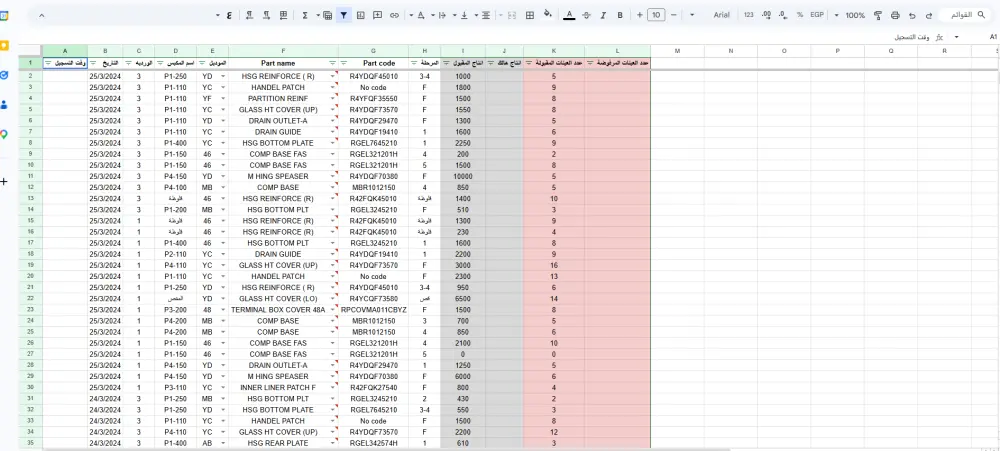Open Google Maps in side panel

pos(4,135)
